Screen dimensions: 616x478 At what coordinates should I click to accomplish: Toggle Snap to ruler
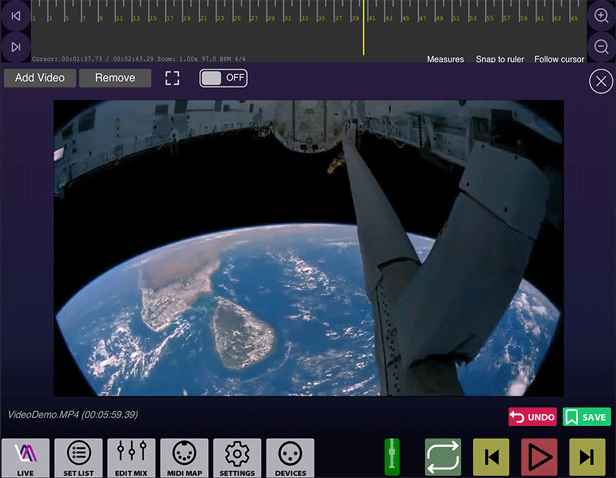500,59
